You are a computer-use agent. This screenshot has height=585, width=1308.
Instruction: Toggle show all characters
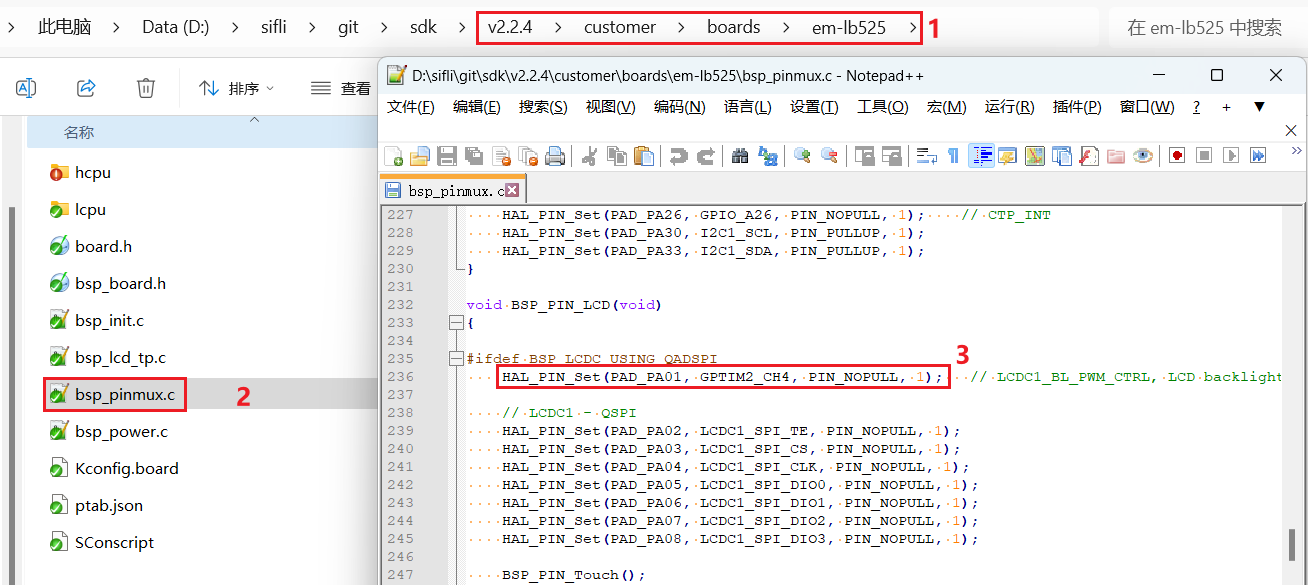click(x=953, y=156)
